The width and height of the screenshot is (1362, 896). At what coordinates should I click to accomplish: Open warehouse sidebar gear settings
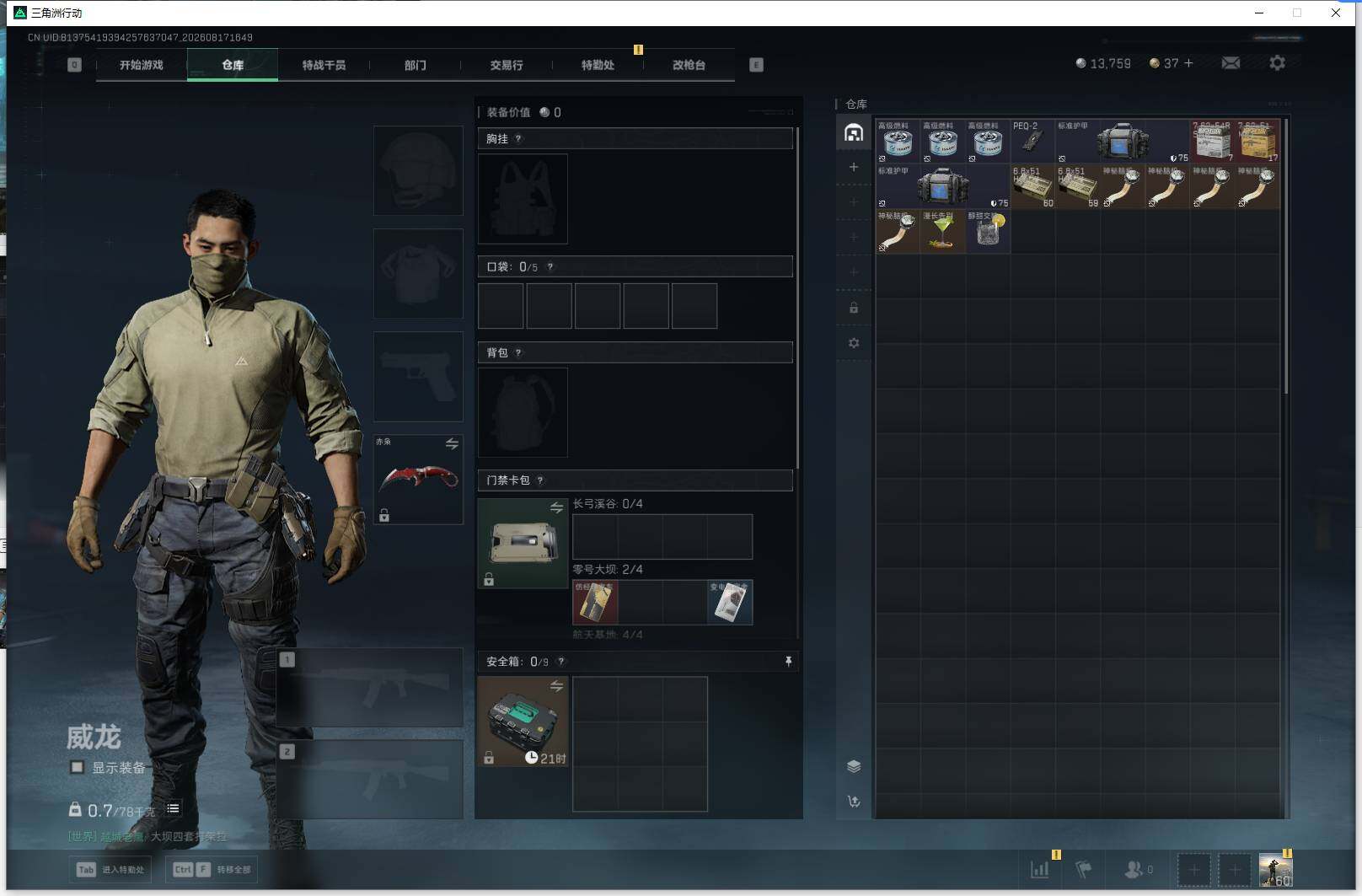tap(854, 343)
